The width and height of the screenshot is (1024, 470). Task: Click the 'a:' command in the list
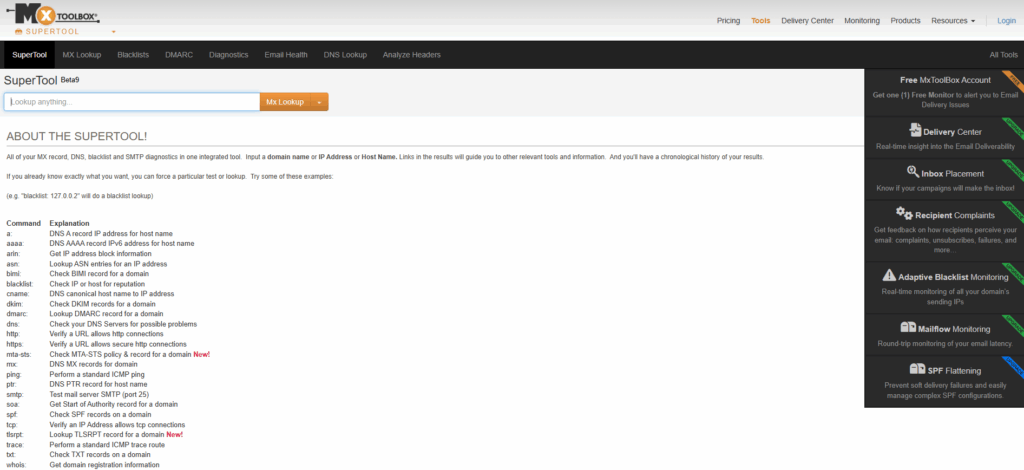[9, 233]
